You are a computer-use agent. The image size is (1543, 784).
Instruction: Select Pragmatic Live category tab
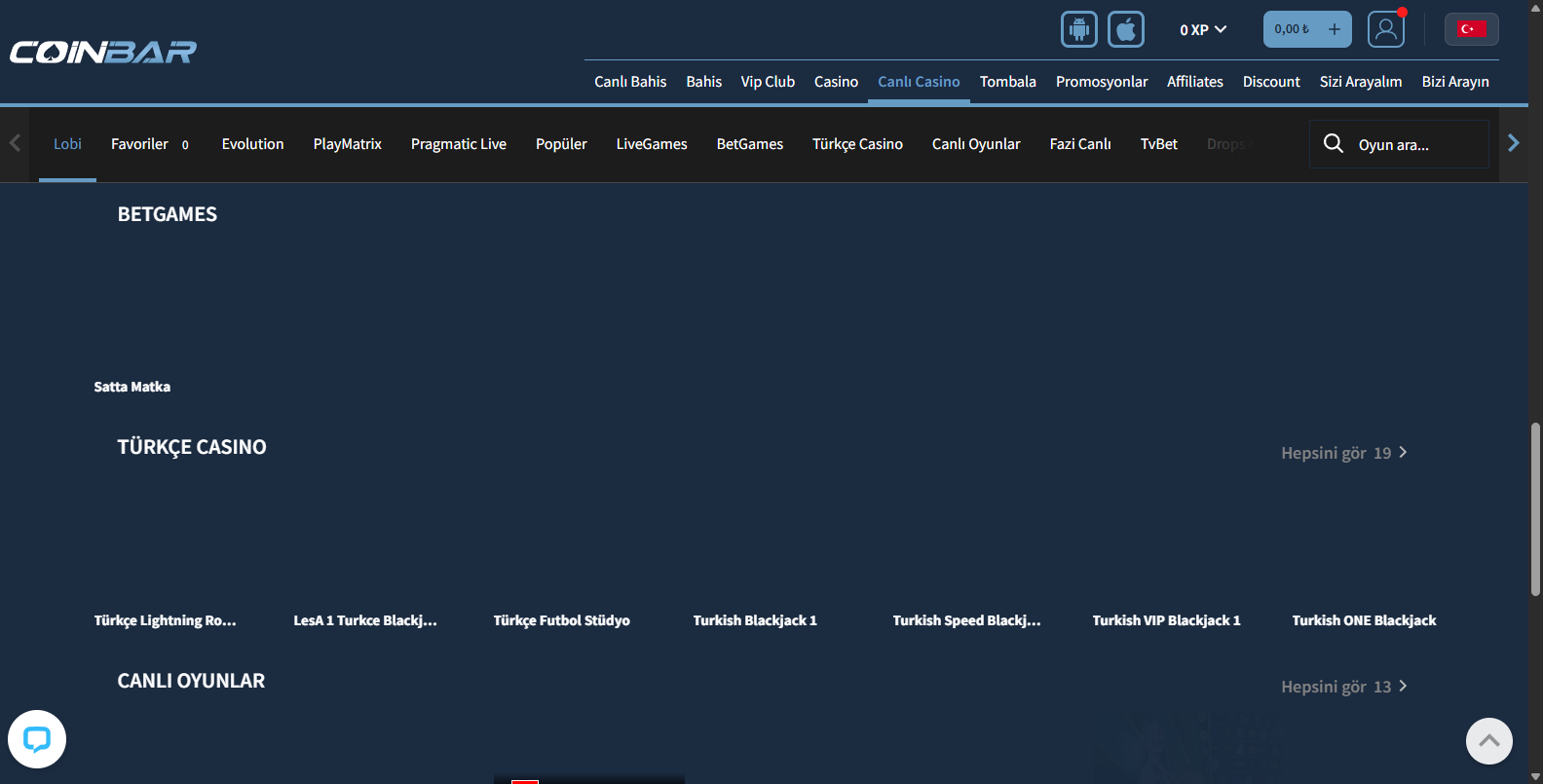click(x=458, y=144)
